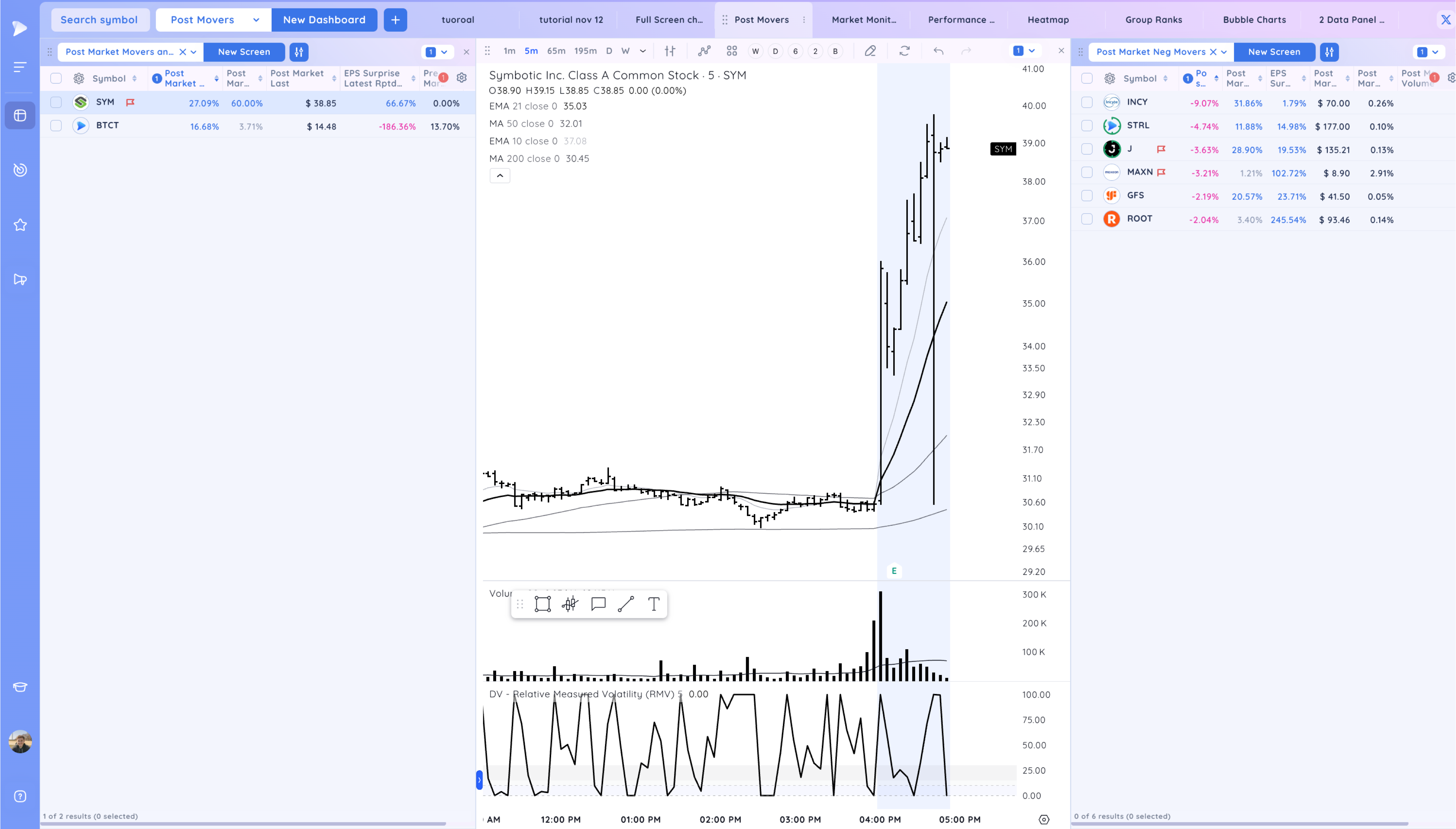
Task: Open chart settings gear near time axis
Action: coord(1044,819)
